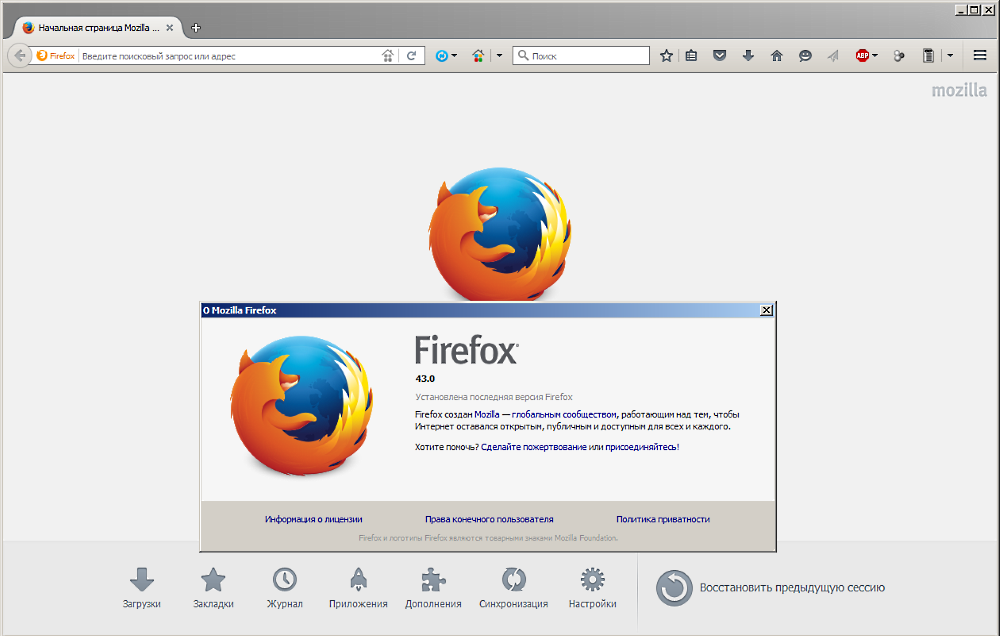Click Установлена последняя версия Firefox text
This screenshot has width=1000, height=636.
pyautogui.click(x=494, y=397)
